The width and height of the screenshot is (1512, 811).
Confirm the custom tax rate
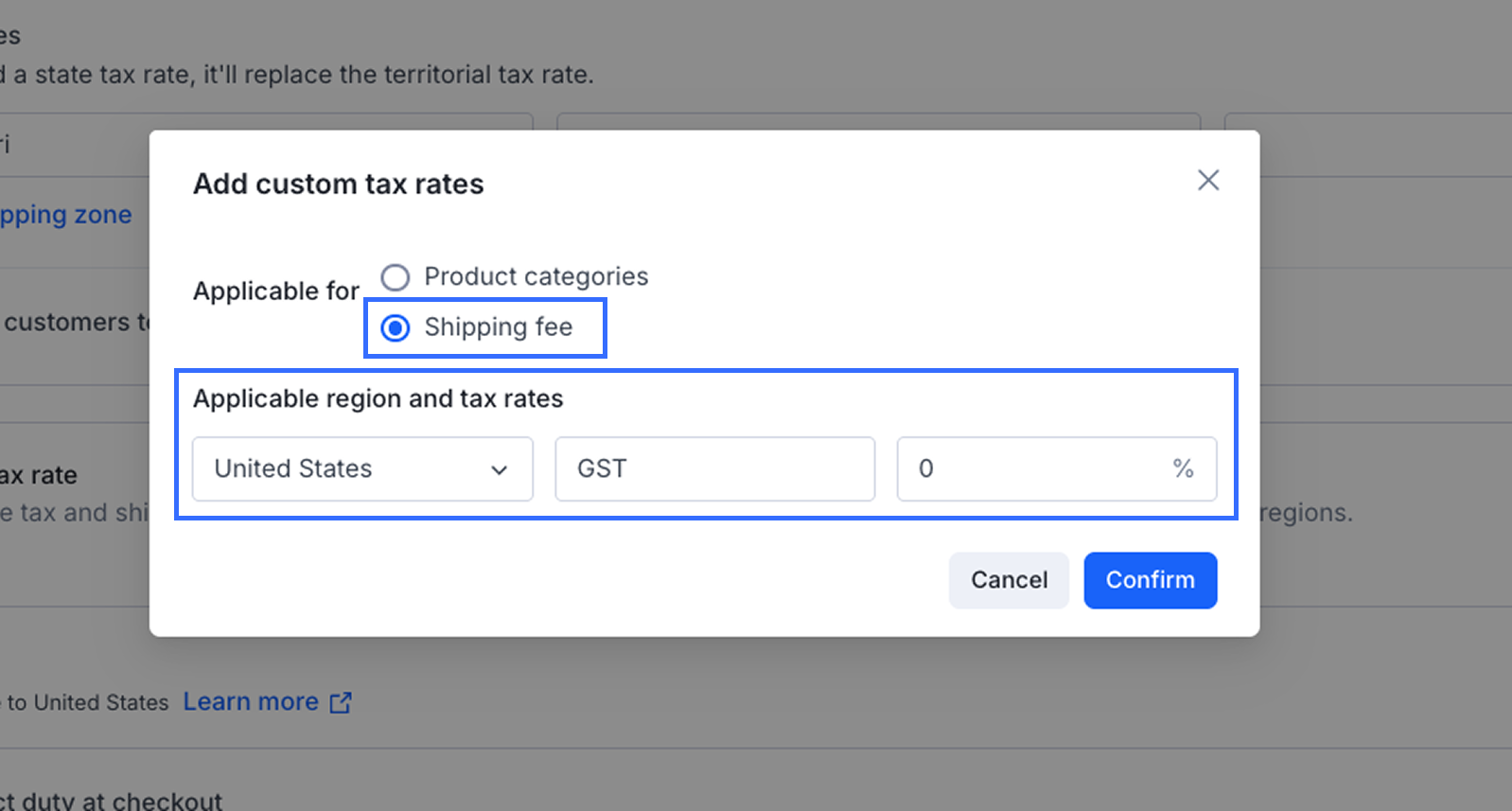(1150, 580)
